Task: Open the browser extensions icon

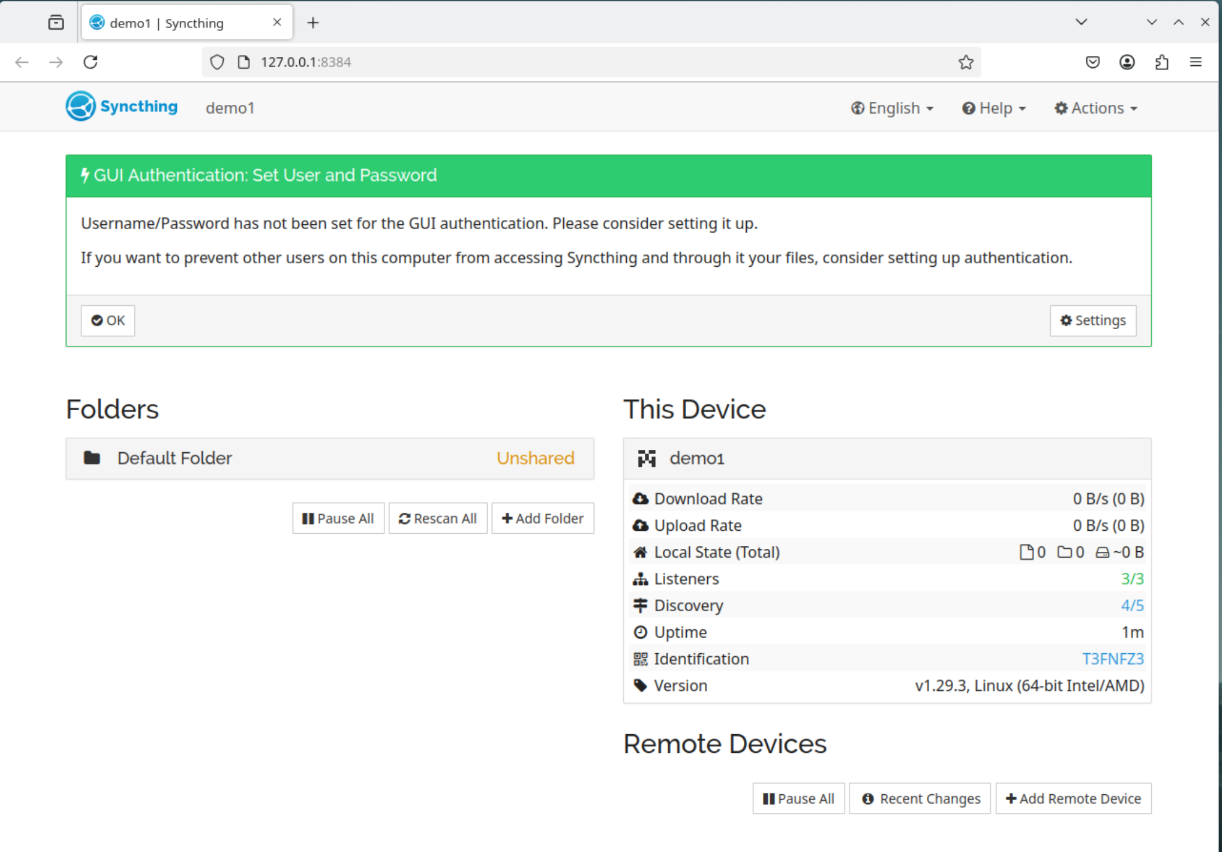Action: tap(1161, 62)
